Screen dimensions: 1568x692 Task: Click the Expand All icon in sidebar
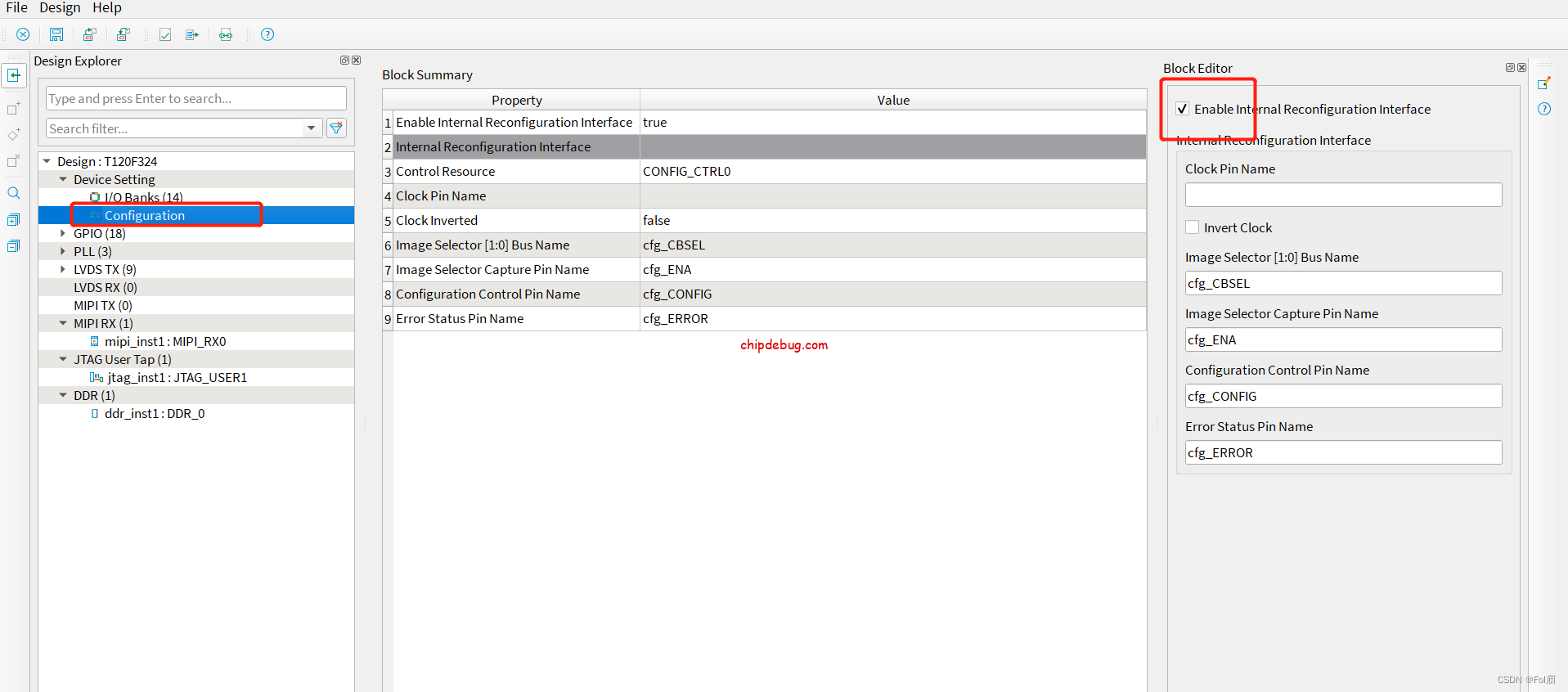click(14, 220)
